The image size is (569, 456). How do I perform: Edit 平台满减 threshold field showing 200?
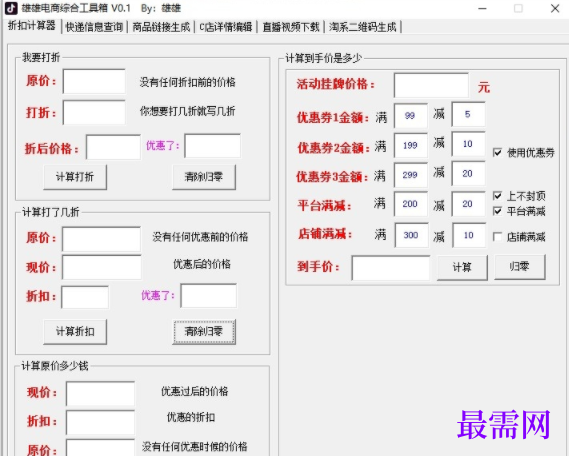pos(411,204)
